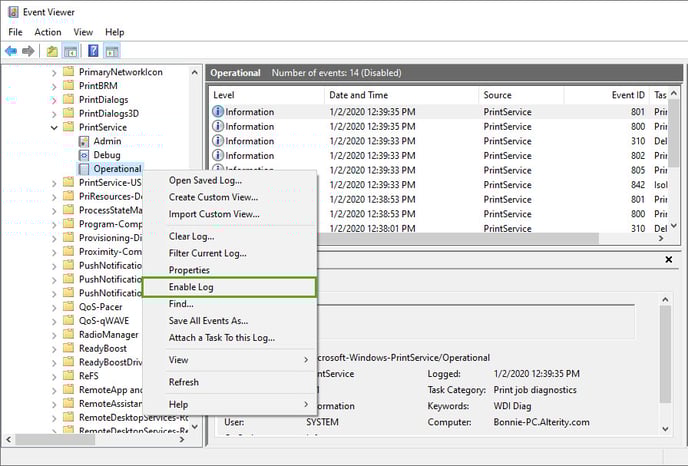Click info icon of event 800 at 12:39:35
Viewport: 688px width, 466px height.
[218, 126]
